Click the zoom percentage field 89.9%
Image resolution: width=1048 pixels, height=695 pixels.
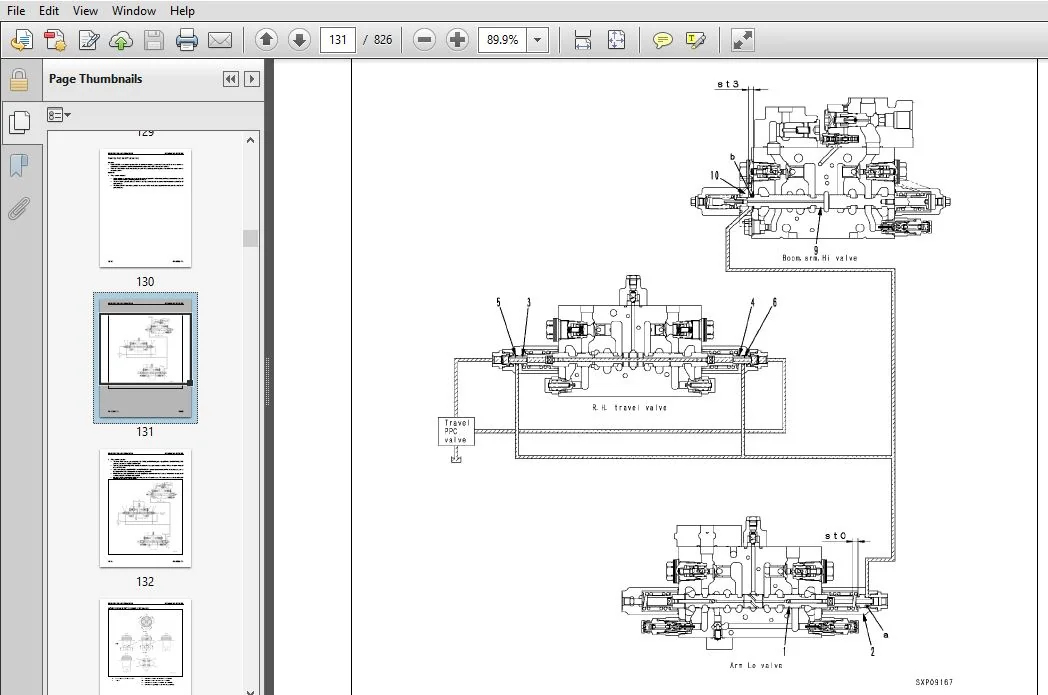503,39
